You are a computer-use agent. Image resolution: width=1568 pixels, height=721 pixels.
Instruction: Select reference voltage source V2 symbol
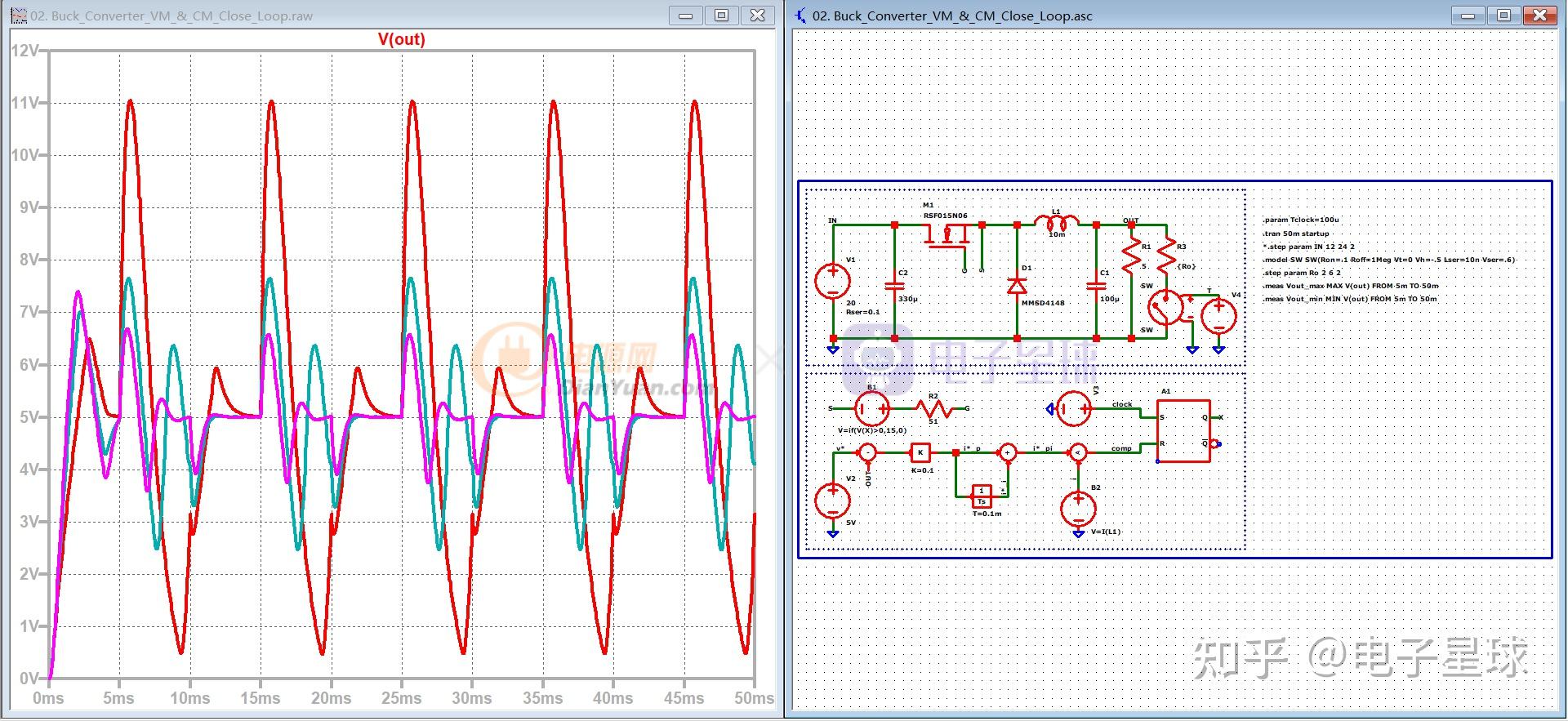click(x=833, y=501)
